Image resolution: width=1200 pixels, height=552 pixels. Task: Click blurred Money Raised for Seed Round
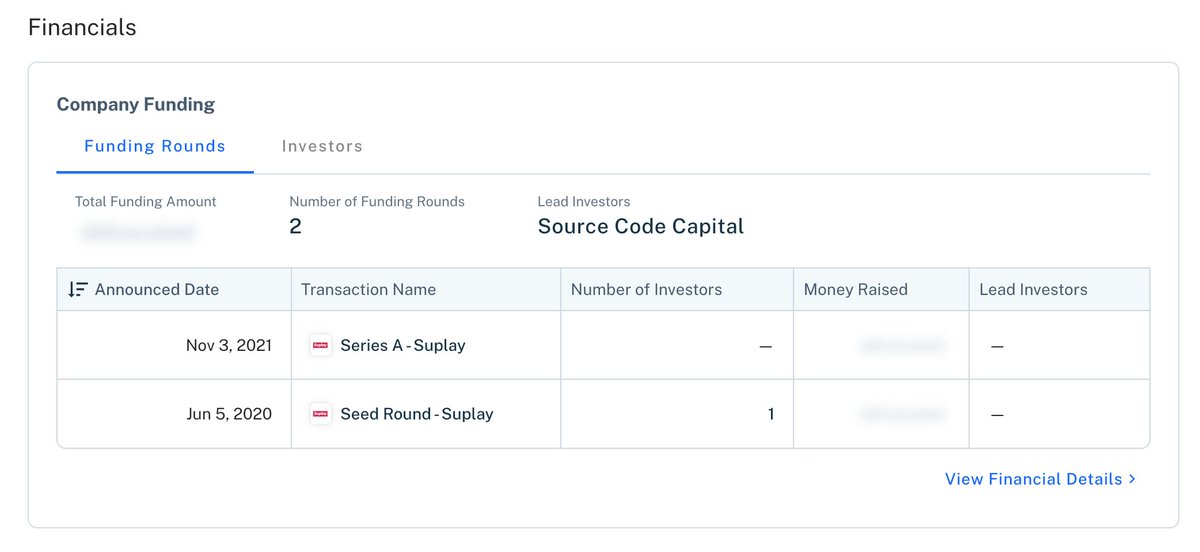click(x=902, y=414)
